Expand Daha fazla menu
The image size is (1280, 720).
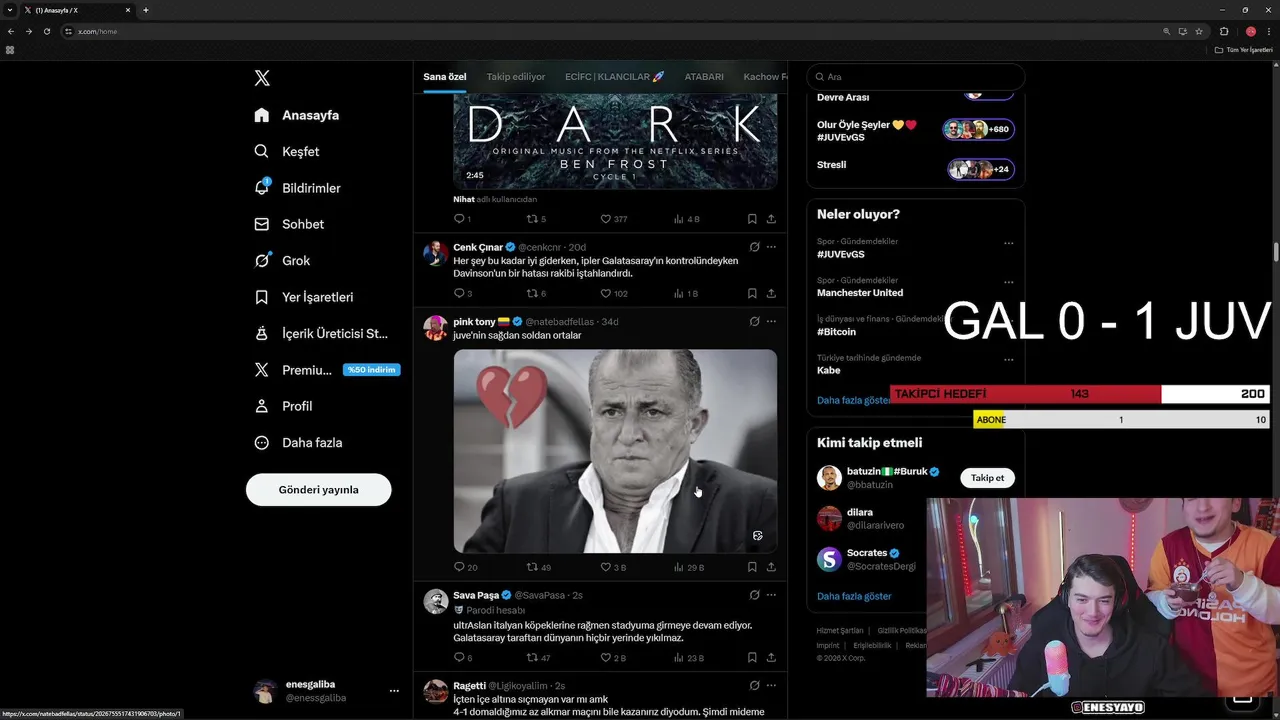coord(298,442)
